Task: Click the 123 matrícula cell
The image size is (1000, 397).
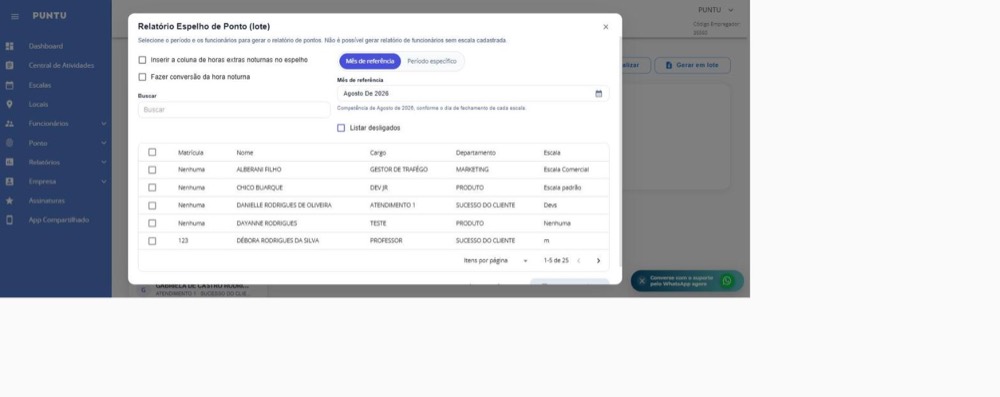Action: point(183,241)
